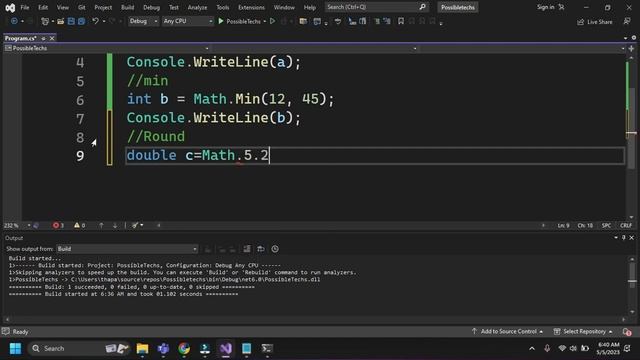Image resolution: width=640 pixels, height=360 pixels.
Task: Click the navigate backward toolbar icon
Action: (x=14, y=21)
